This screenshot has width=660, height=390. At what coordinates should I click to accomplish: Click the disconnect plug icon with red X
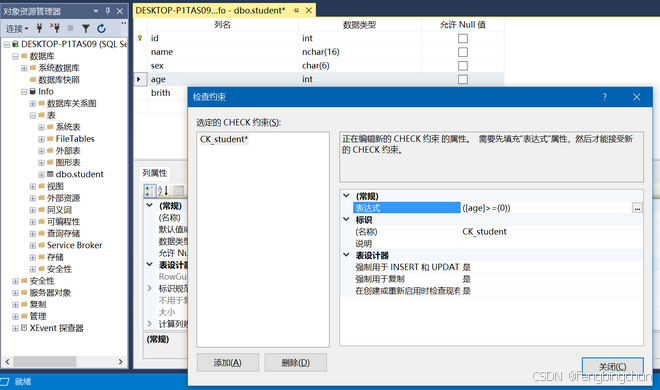click(55, 28)
